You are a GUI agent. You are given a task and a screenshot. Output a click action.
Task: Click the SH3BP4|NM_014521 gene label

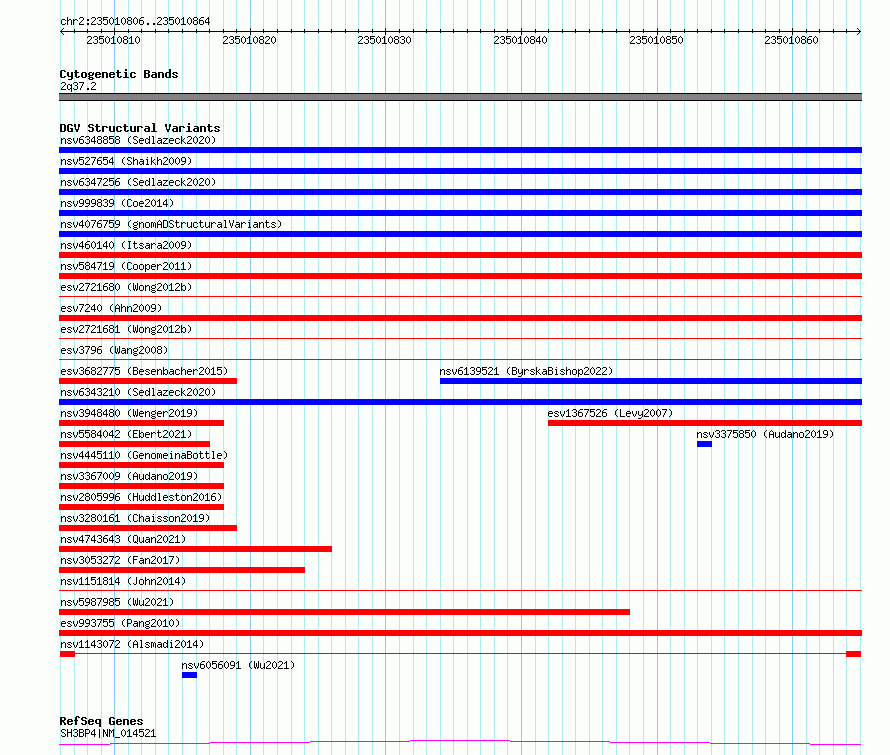(108, 733)
